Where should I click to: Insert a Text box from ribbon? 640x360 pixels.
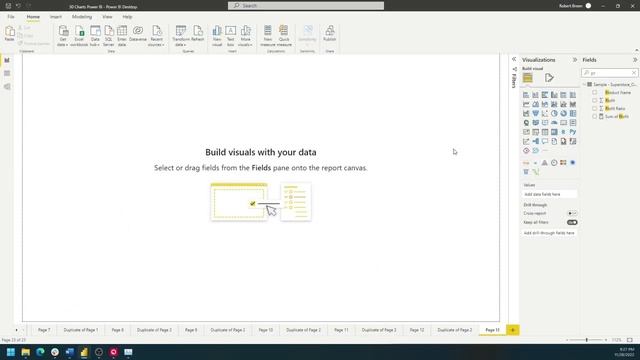pos(231,36)
